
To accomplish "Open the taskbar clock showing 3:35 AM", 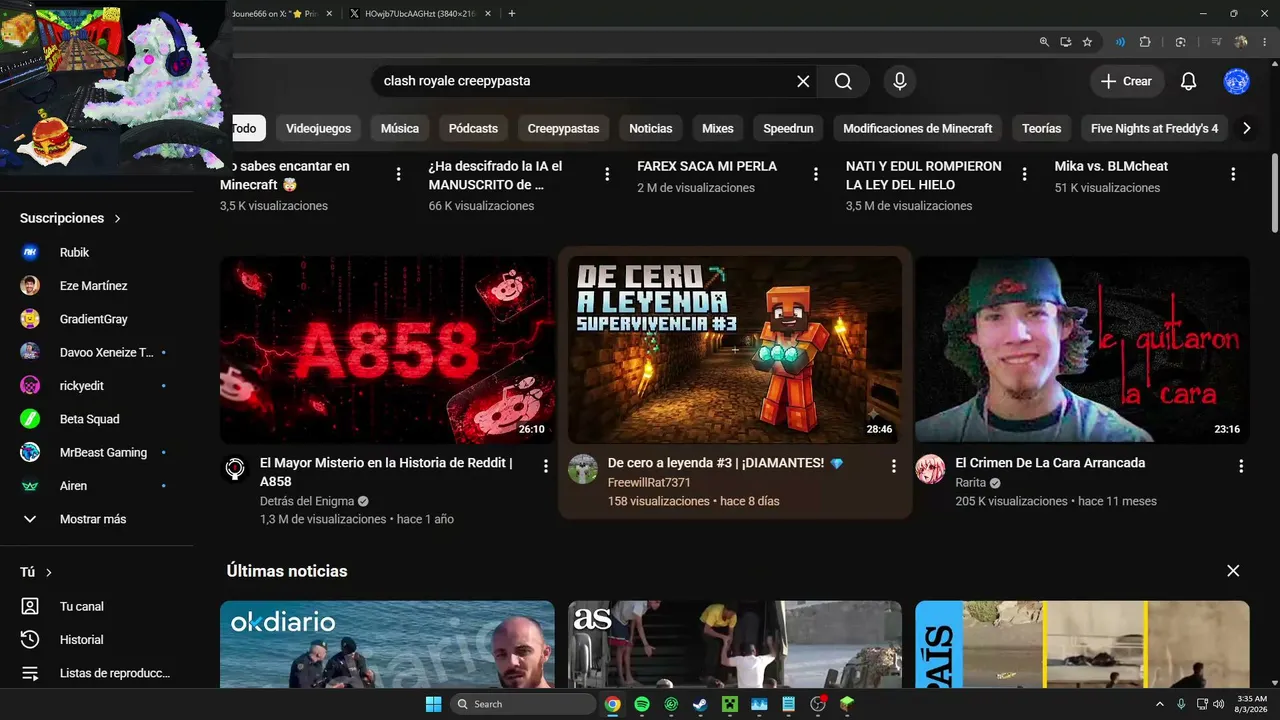I will [x=1252, y=704].
